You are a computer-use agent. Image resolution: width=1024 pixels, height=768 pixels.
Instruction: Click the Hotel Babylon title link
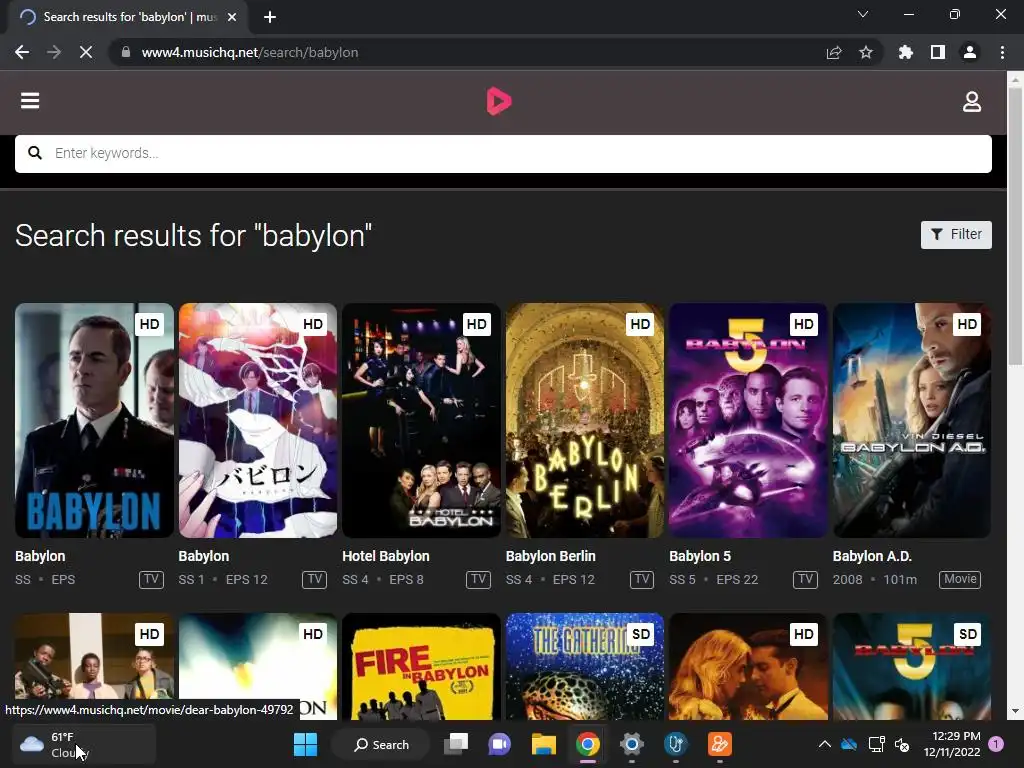click(386, 556)
